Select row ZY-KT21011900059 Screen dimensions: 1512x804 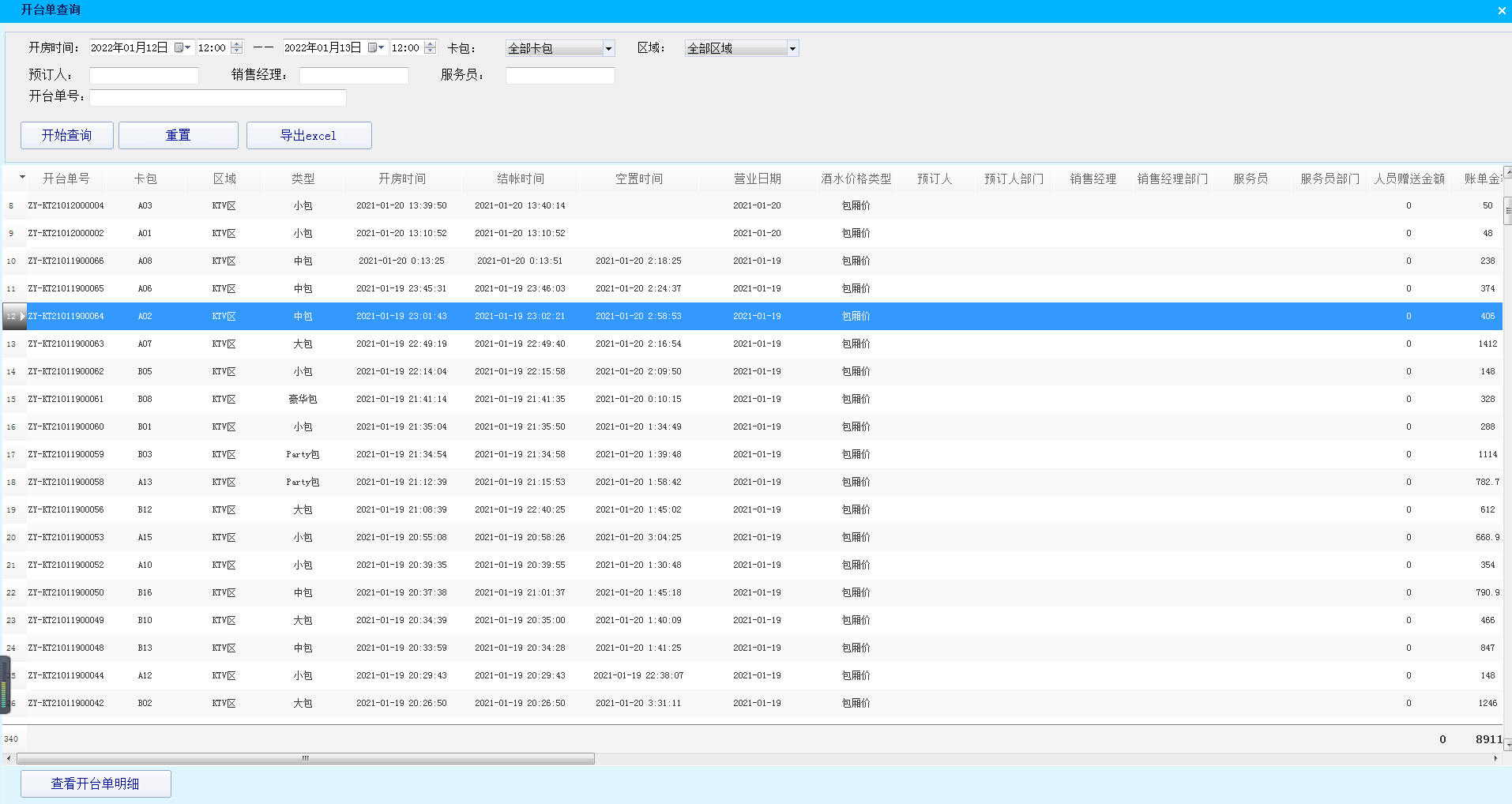pyautogui.click(x=752, y=454)
